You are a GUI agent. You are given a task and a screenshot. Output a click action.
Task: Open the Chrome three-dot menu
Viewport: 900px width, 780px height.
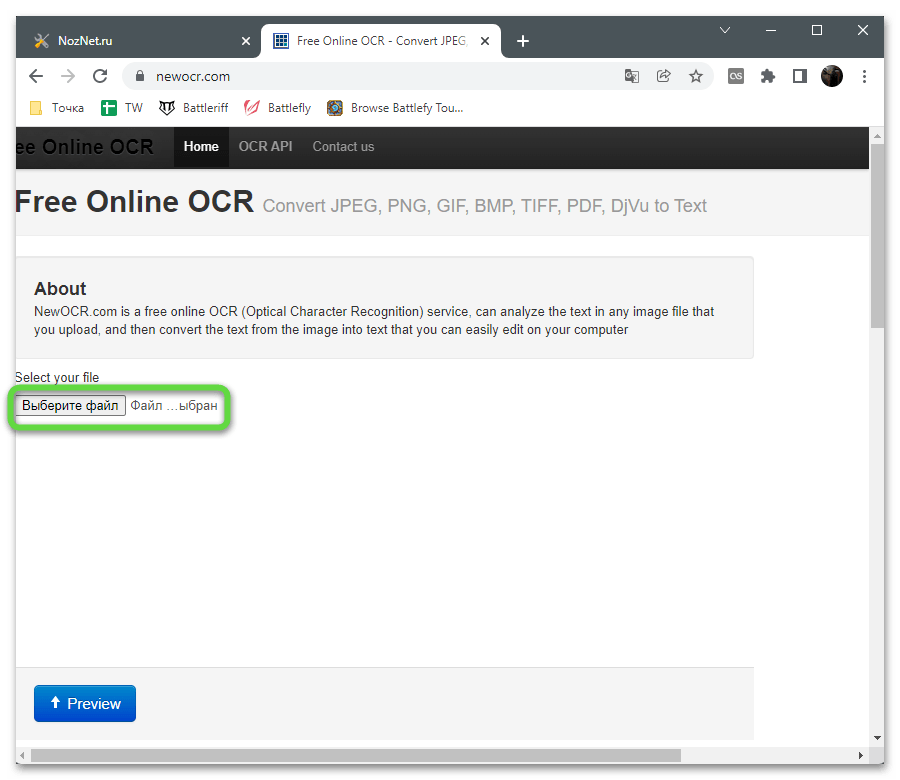tap(865, 76)
